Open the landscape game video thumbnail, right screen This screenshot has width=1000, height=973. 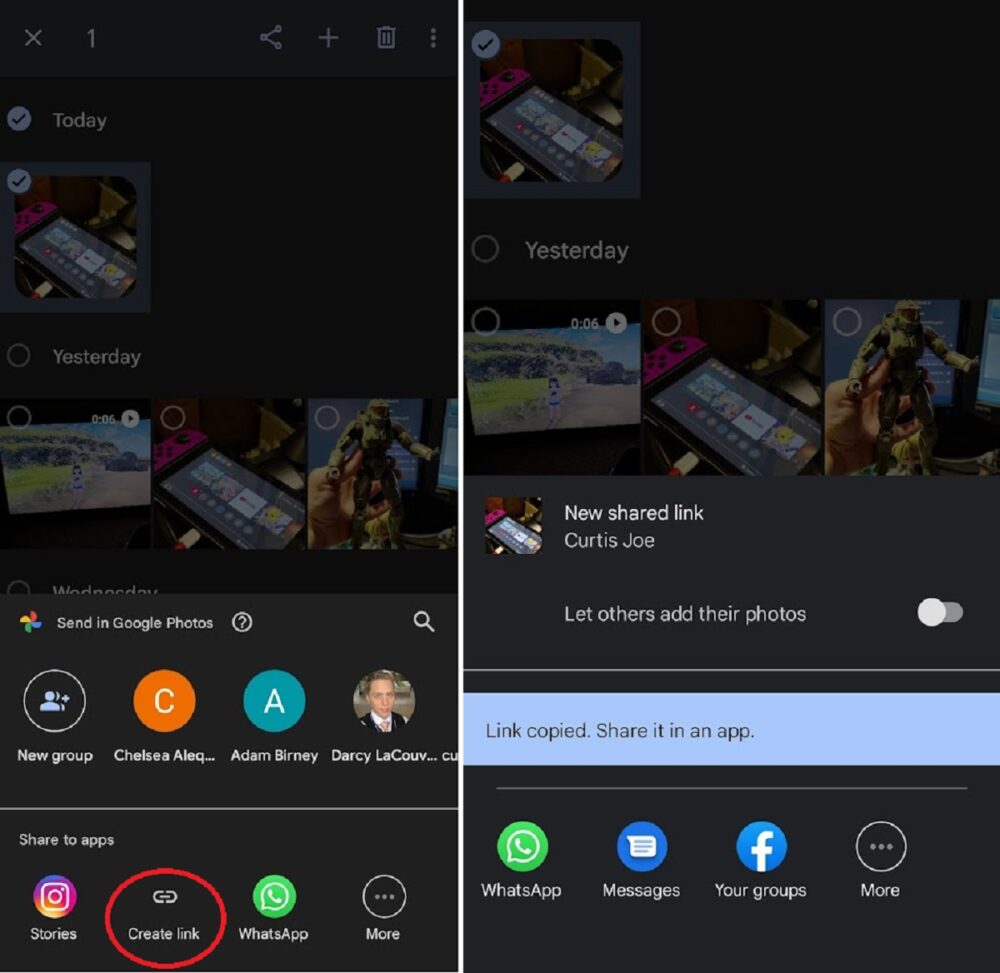[x=552, y=387]
